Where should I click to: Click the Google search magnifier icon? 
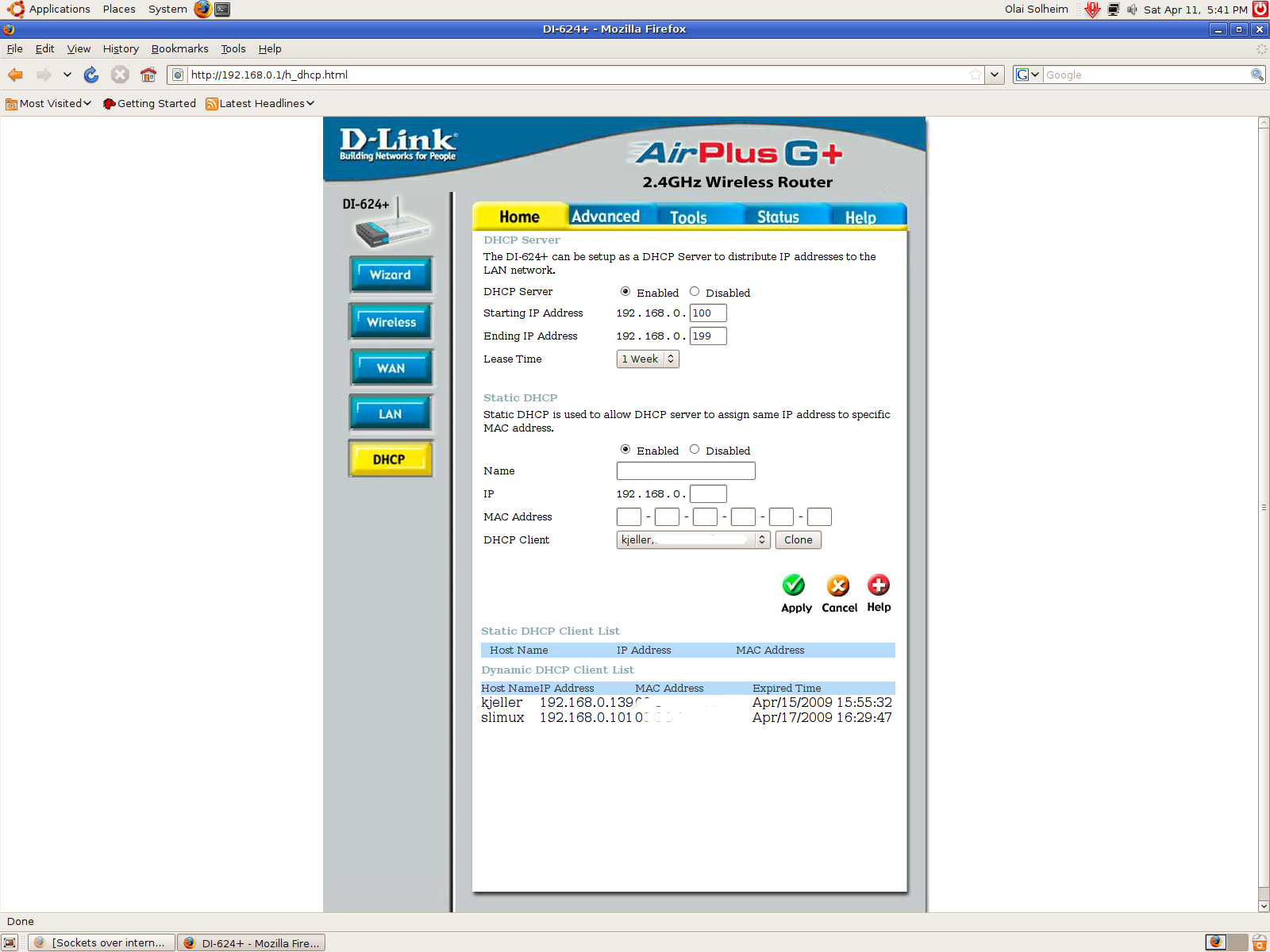point(1257,75)
